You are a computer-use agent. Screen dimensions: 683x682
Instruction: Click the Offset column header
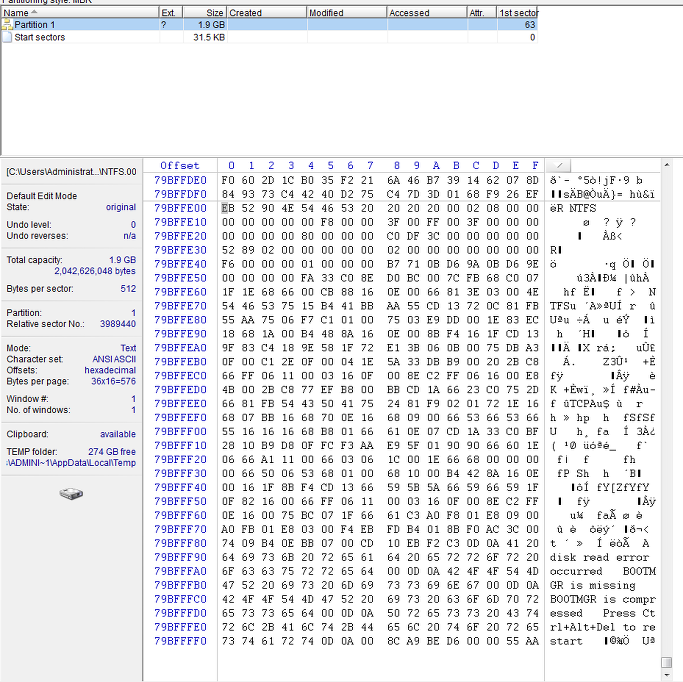click(x=179, y=165)
